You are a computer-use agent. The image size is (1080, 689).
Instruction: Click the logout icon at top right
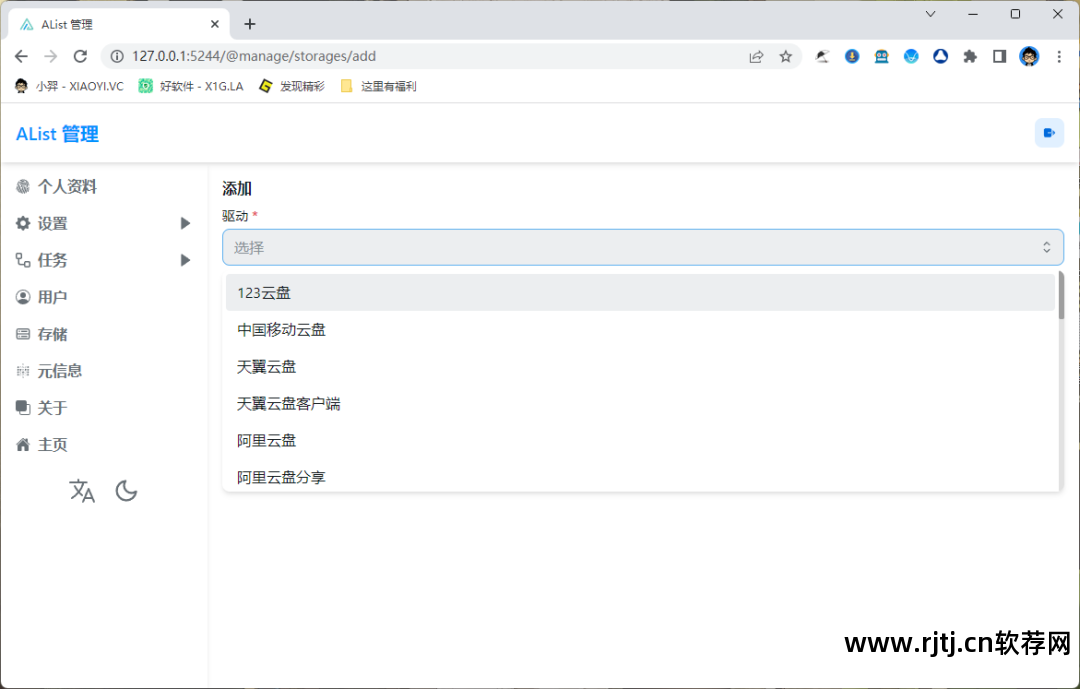tap(1049, 132)
